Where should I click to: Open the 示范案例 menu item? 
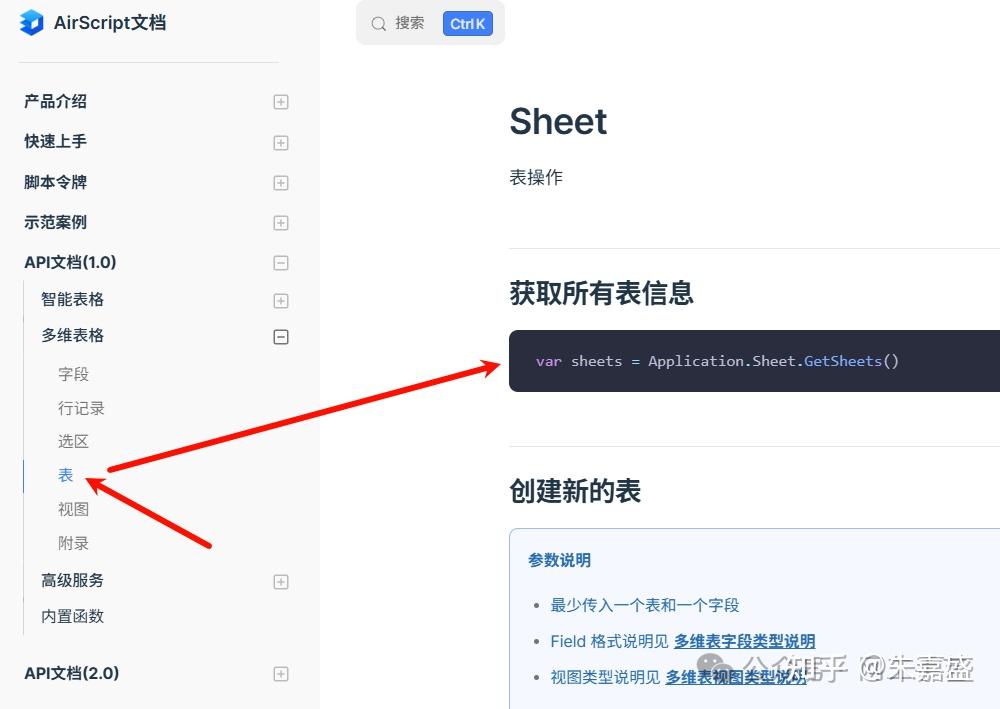(55, 223)
